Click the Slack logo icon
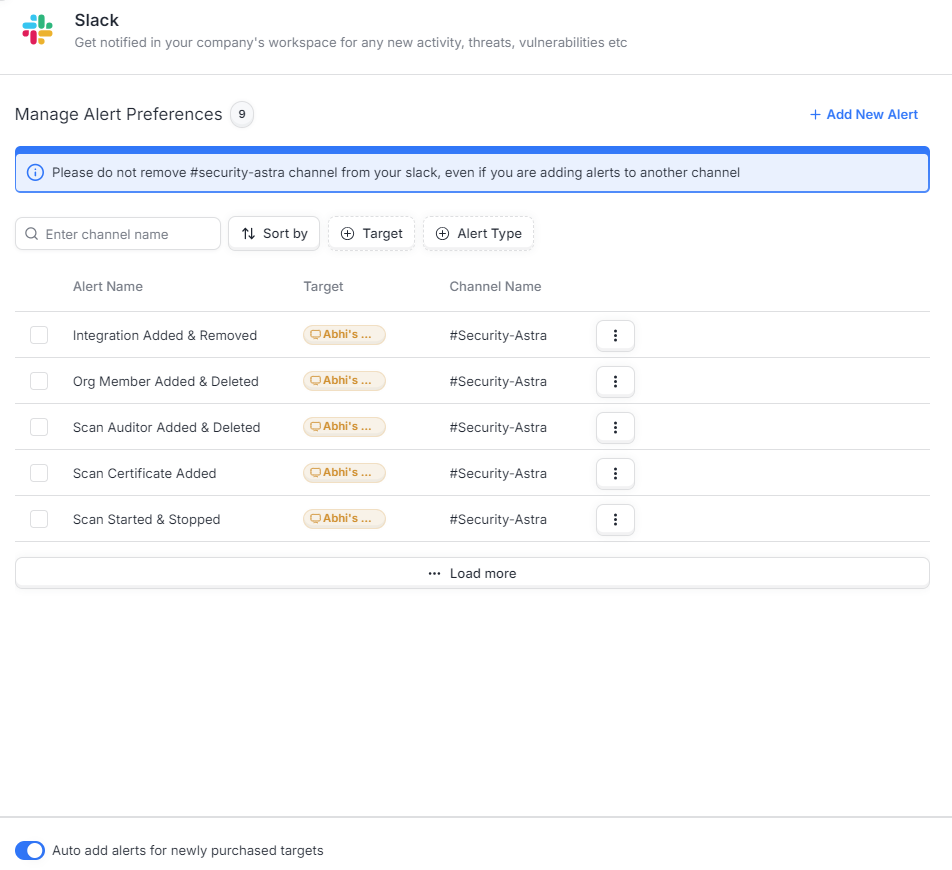The image size is (952, 870). pos(38,30)
